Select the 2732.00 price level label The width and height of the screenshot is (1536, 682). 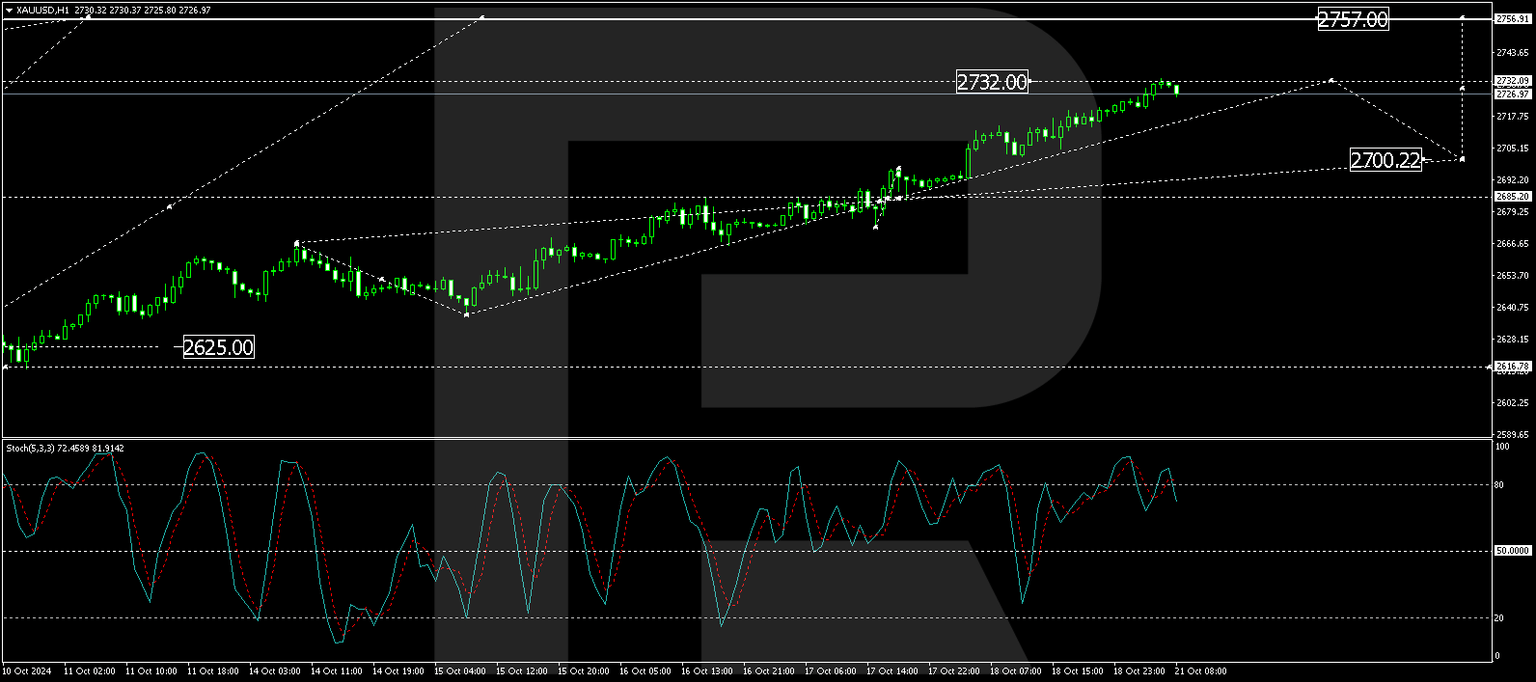pos(991,82)
